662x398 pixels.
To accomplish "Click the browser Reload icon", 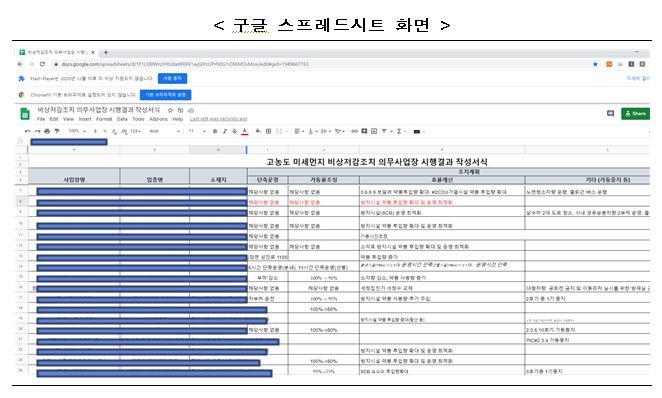I will click(x=42, y=64).
